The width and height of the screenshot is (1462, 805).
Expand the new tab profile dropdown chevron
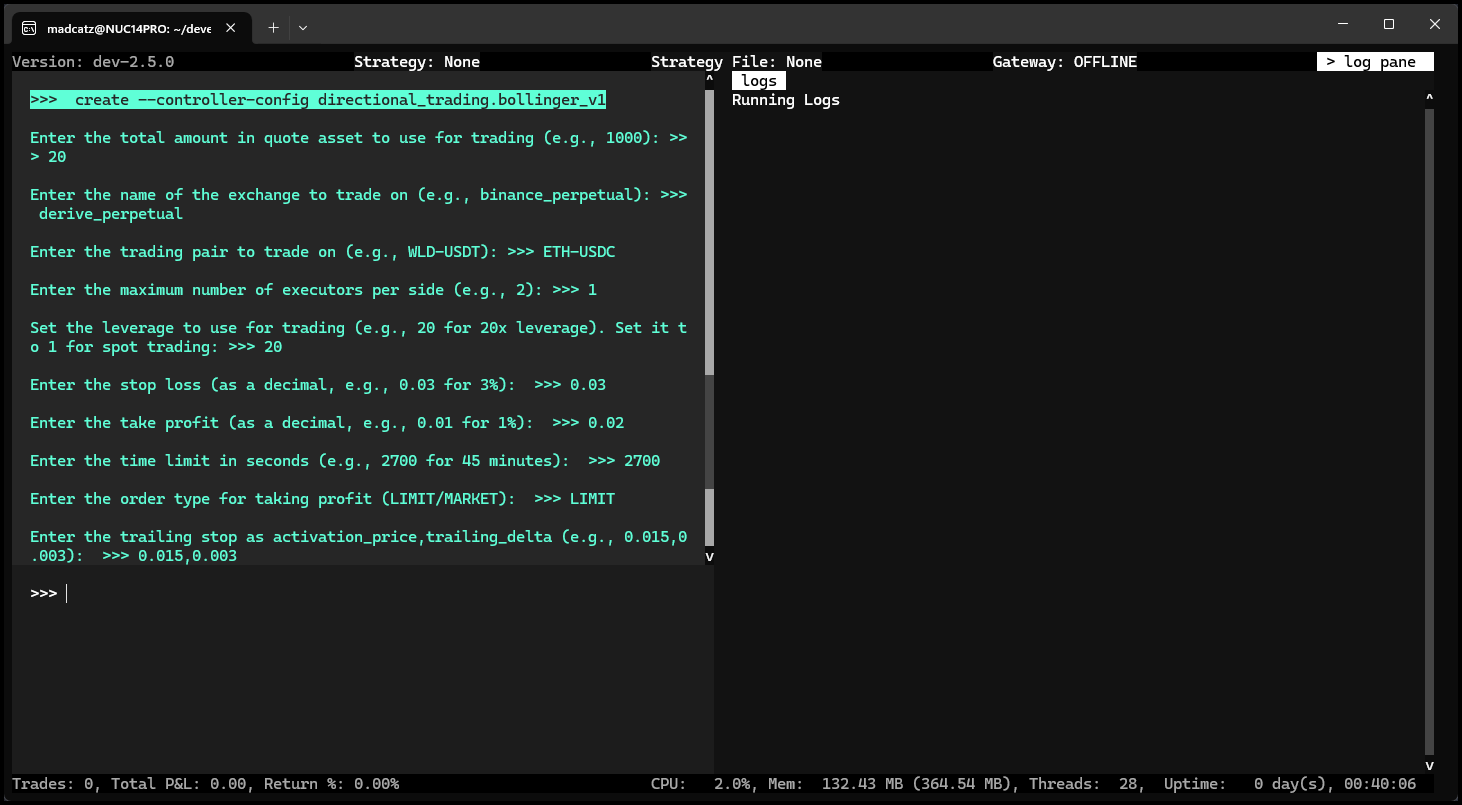coord(303,28)
